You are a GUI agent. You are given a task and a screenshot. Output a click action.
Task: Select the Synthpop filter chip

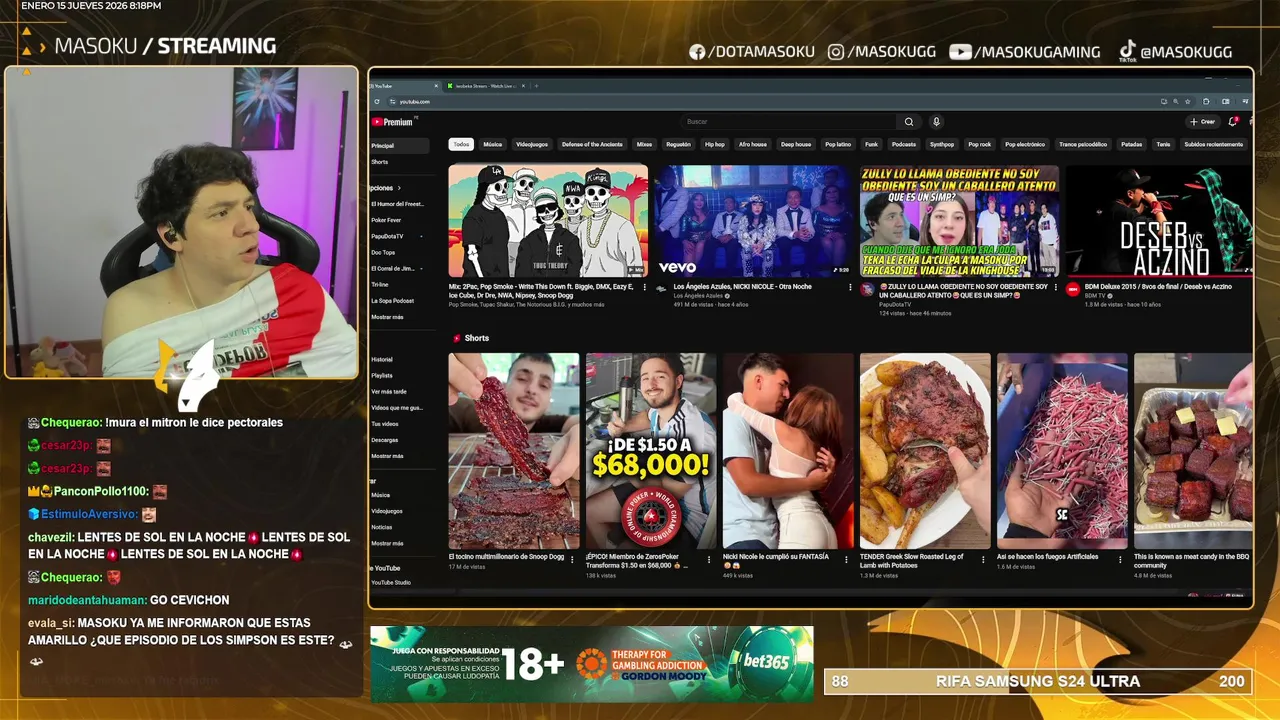[942, 144]
